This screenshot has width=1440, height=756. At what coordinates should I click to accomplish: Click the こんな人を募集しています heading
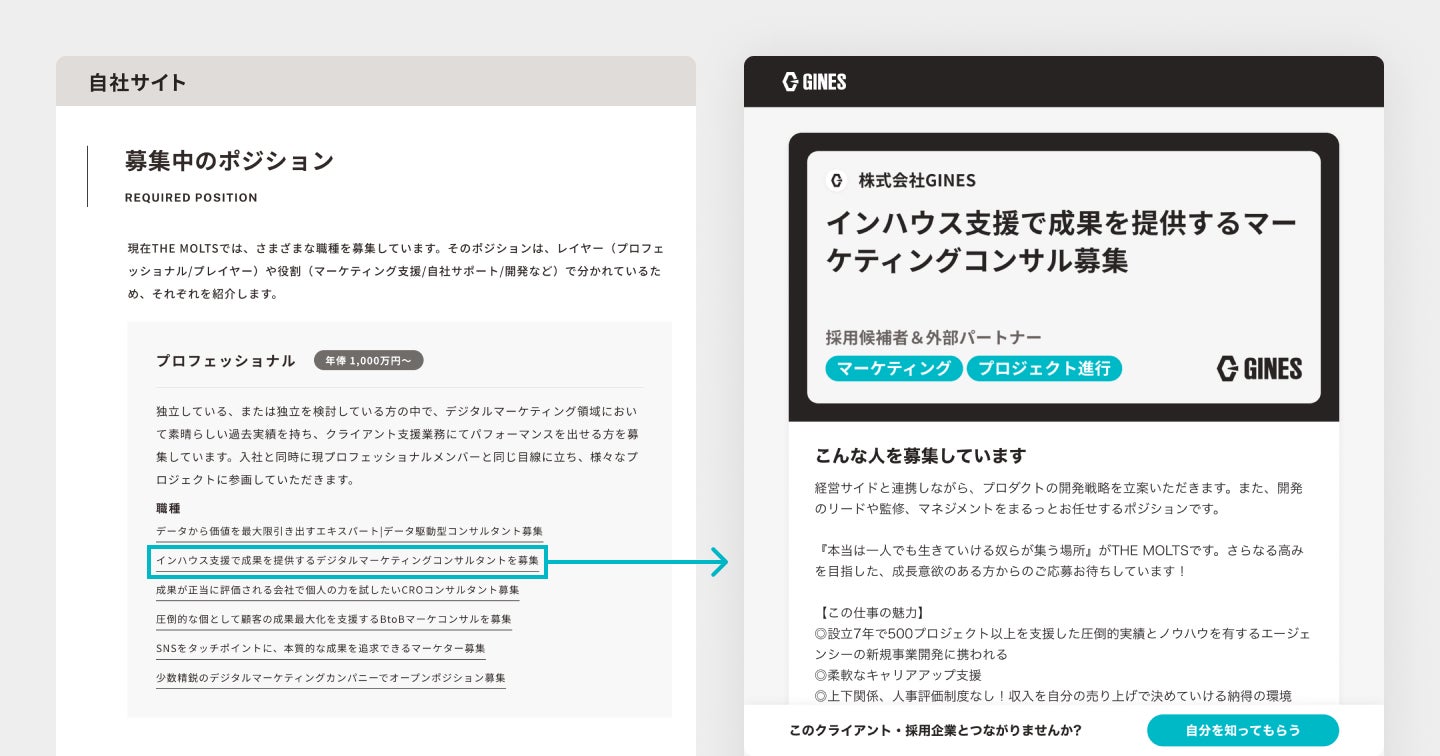920,456
